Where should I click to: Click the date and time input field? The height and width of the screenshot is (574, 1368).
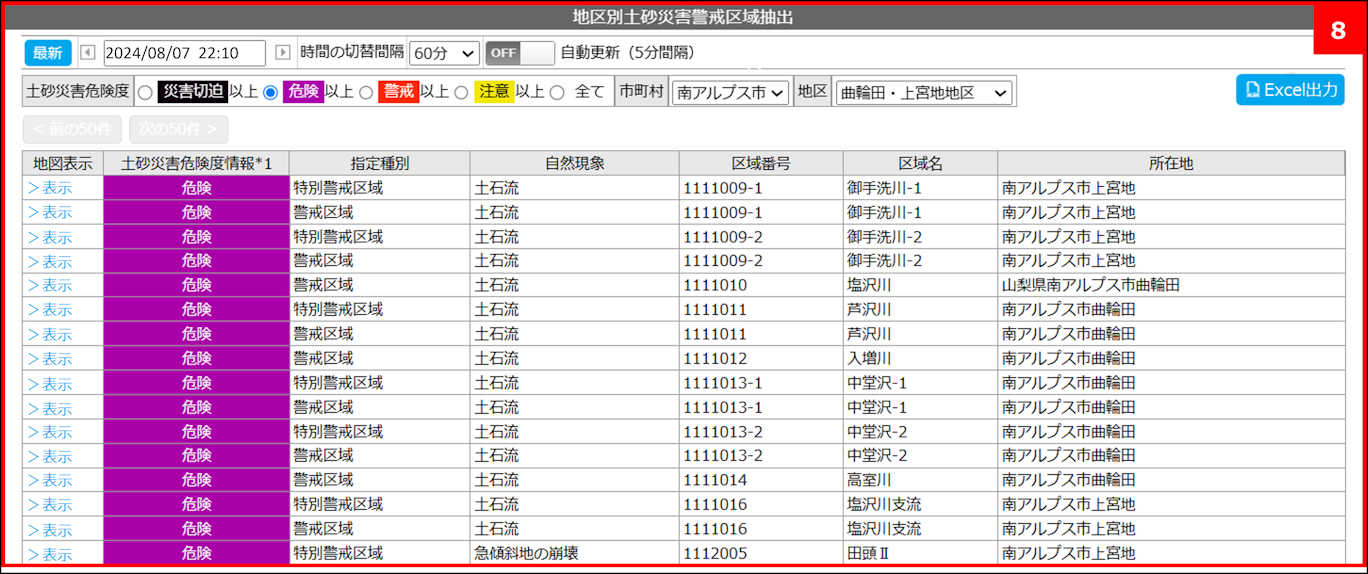184,53
